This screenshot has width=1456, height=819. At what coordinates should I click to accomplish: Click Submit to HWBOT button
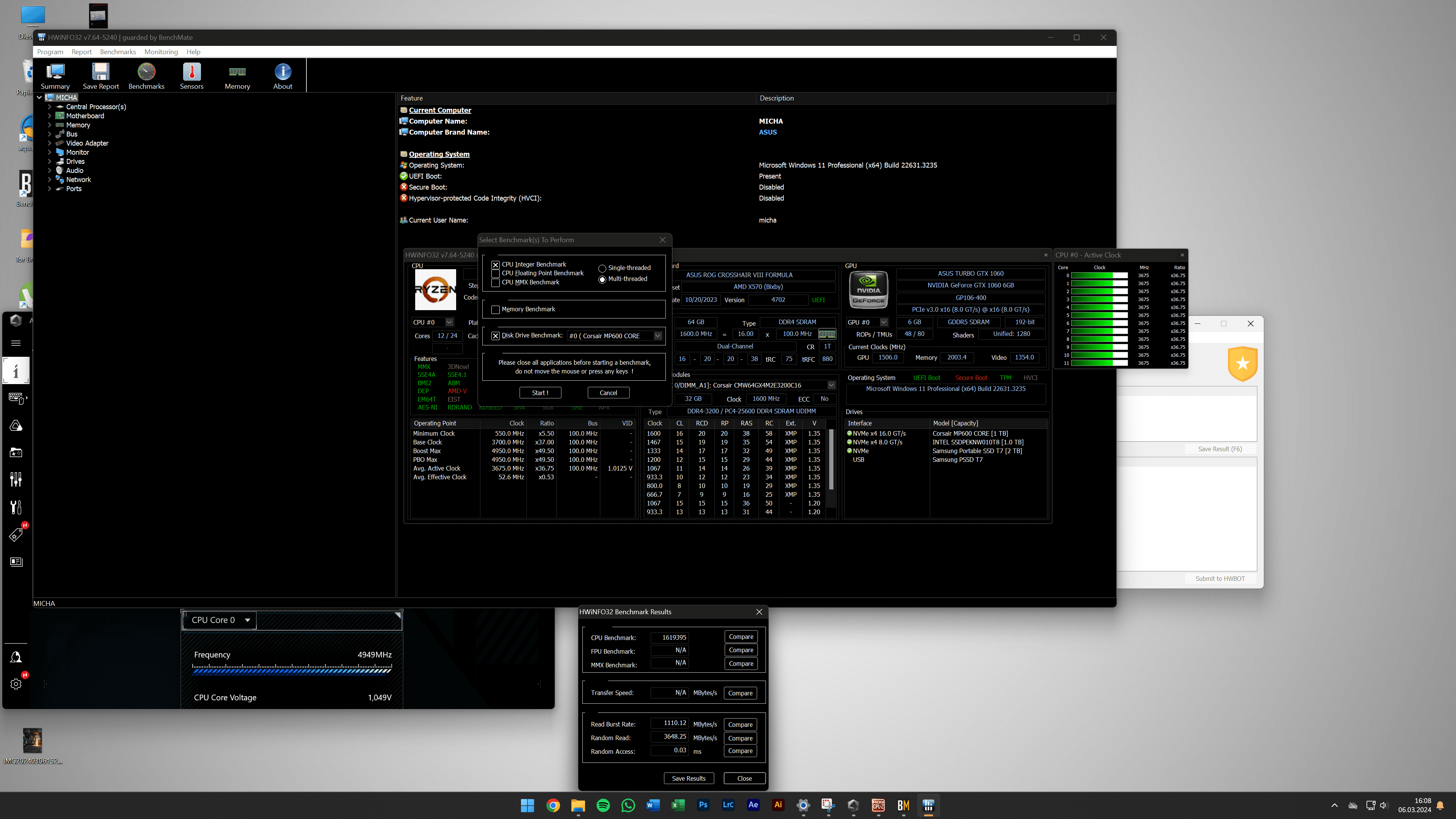click(x=1220, y=579)
